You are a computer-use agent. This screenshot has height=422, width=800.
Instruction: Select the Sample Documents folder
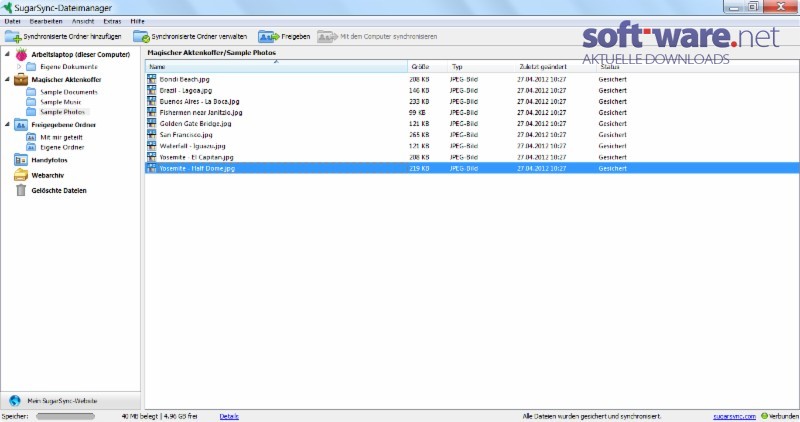pos(69,92)
